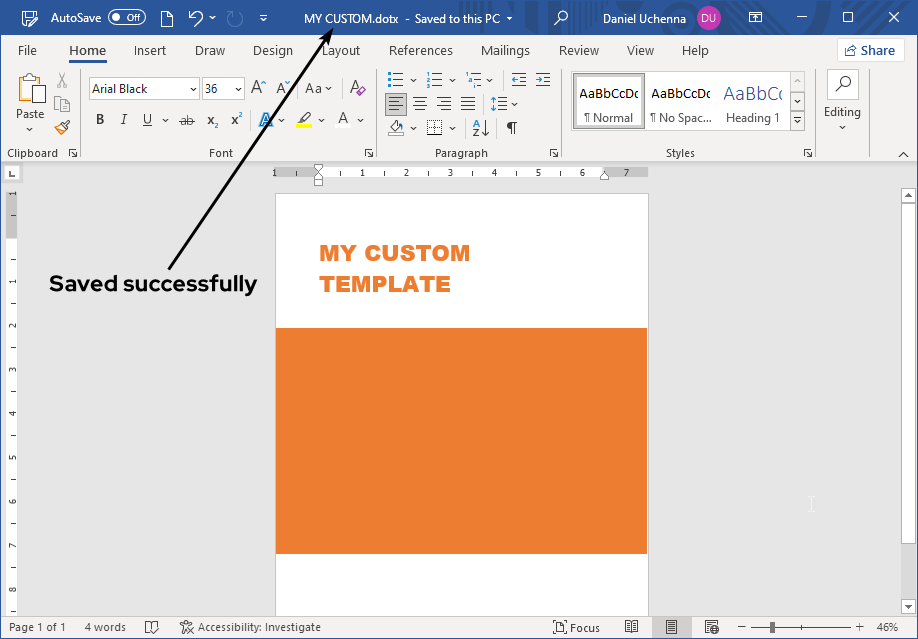The image size is (918, 639).
Task: Apply italic formatting
Action: coord(122,119)
